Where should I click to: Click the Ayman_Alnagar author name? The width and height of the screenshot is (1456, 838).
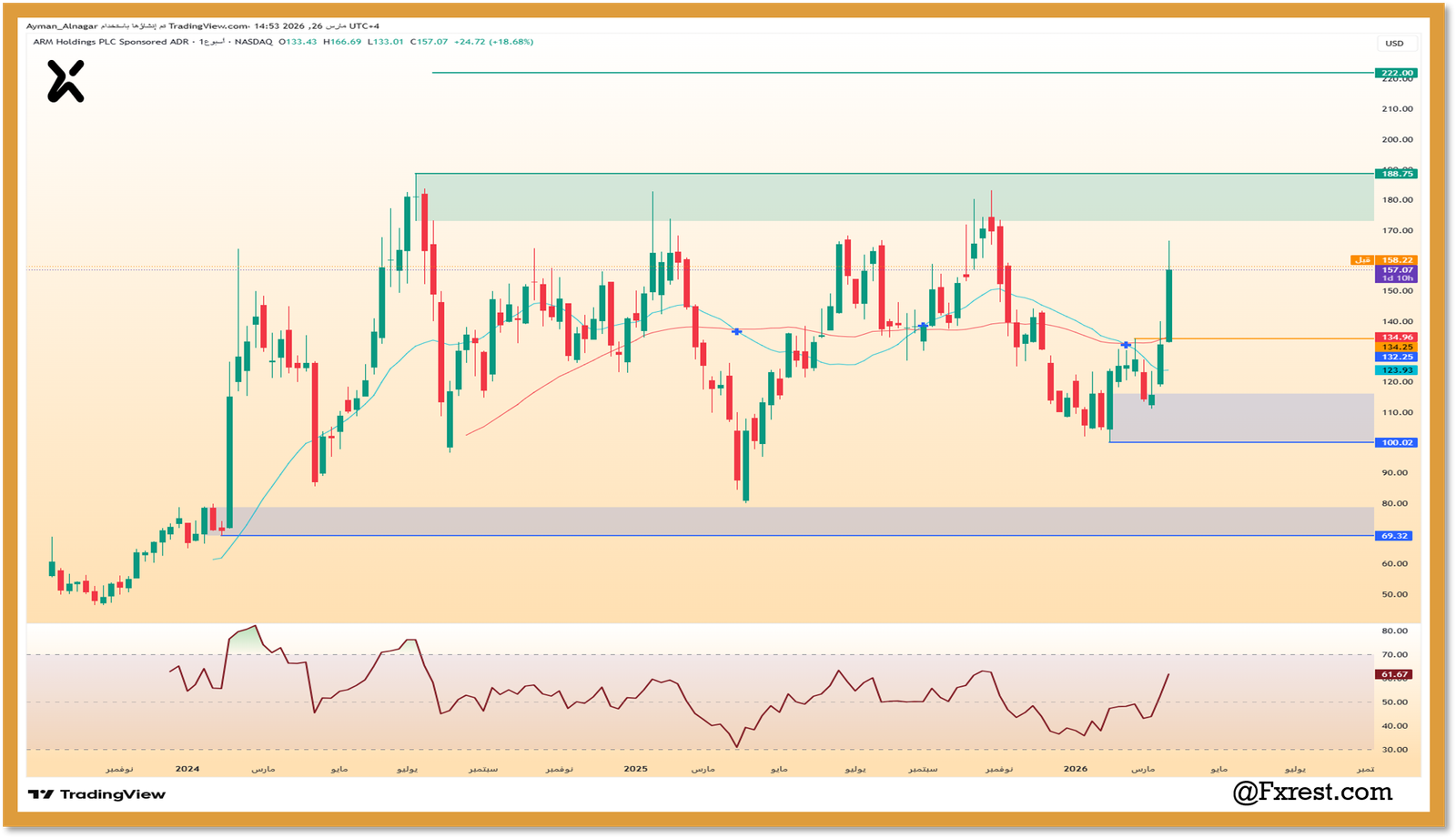point(62,26)
